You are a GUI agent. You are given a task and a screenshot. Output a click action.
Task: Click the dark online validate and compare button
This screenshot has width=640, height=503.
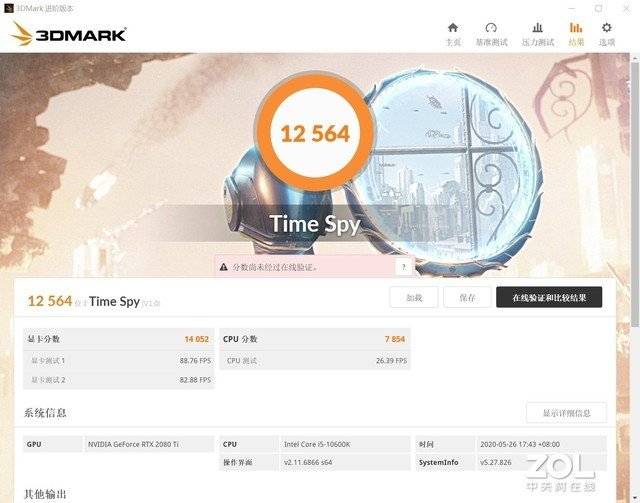[x=549, y=298]
